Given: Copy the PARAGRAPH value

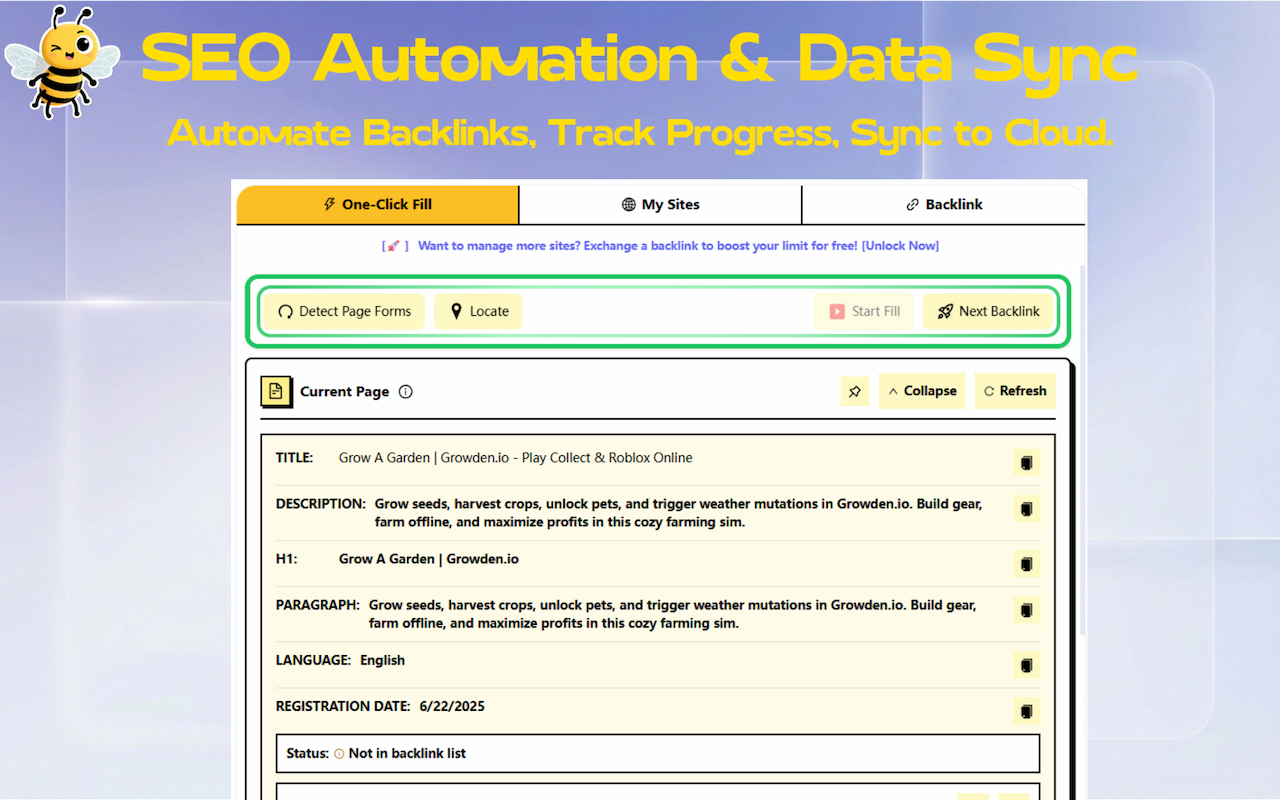Looking at the screenshot, I should point(1026,610).
